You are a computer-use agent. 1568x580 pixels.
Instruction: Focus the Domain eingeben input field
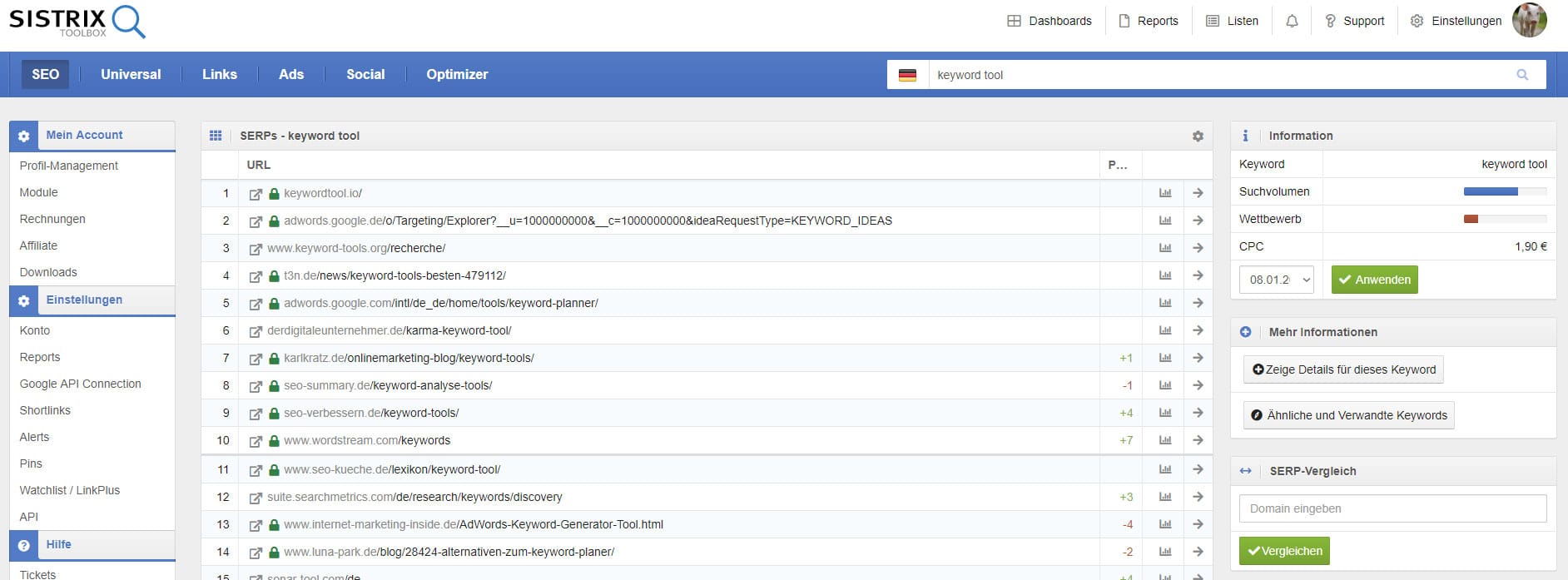pyautogui.click(x=1392, y=508)
